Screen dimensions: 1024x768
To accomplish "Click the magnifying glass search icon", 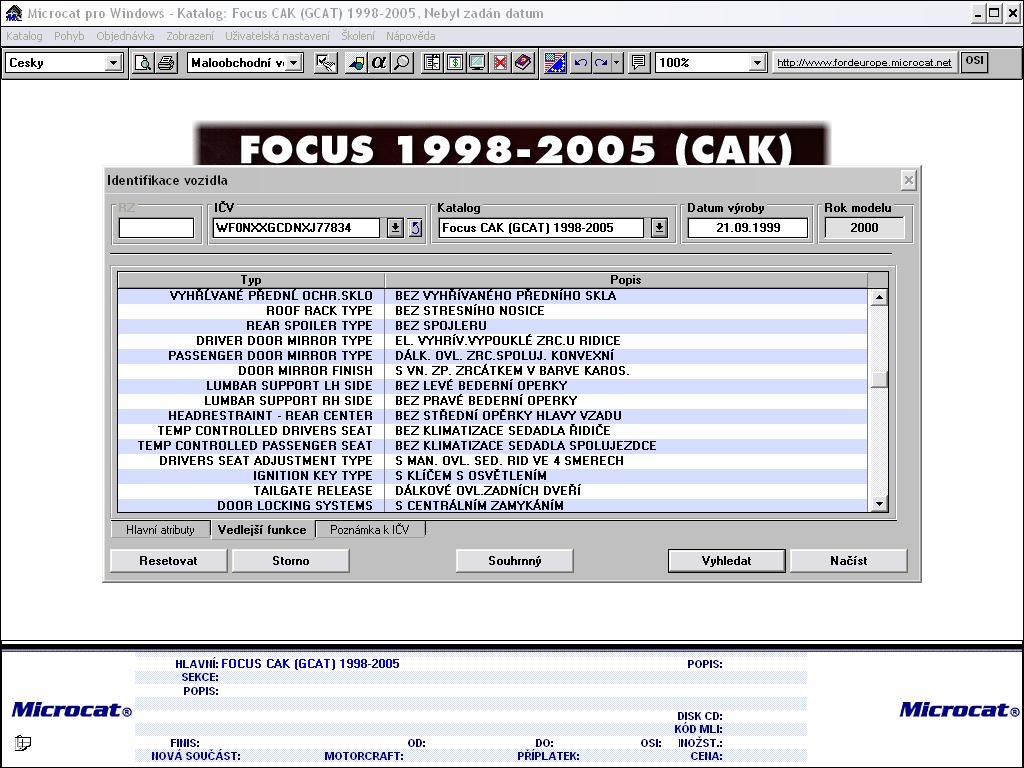I will pos(401,63).
